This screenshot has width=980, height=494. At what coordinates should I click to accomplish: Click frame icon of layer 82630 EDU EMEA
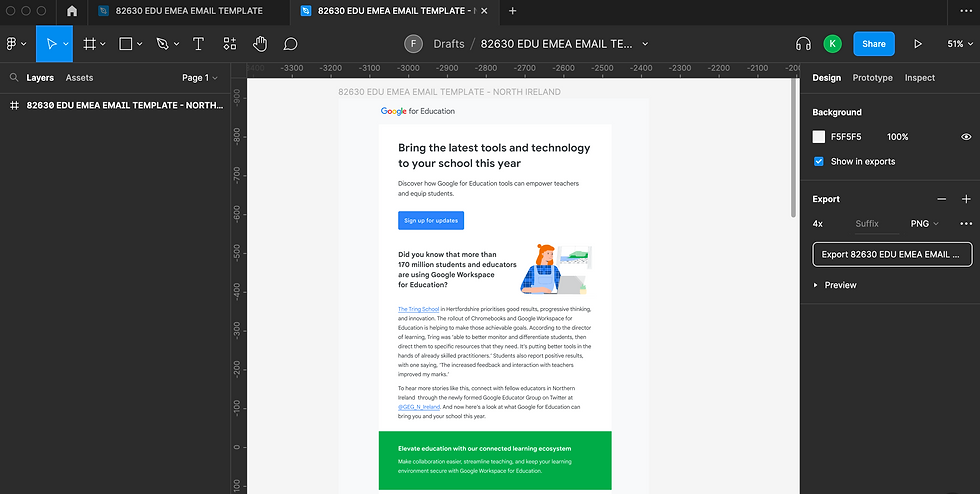coord(14,105)
